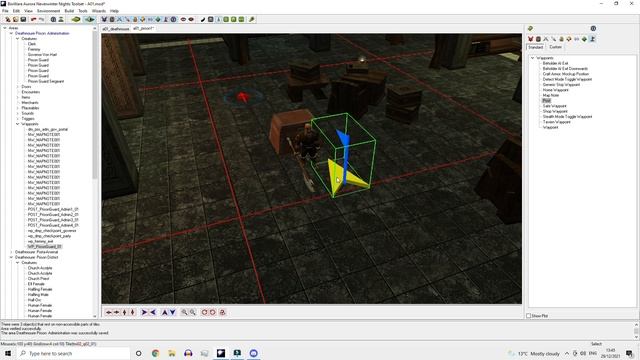Click the Redo arrow in the toolbar
Image resolution: width=640 pixels, height=360 pixels.
[x=41, y=19]
